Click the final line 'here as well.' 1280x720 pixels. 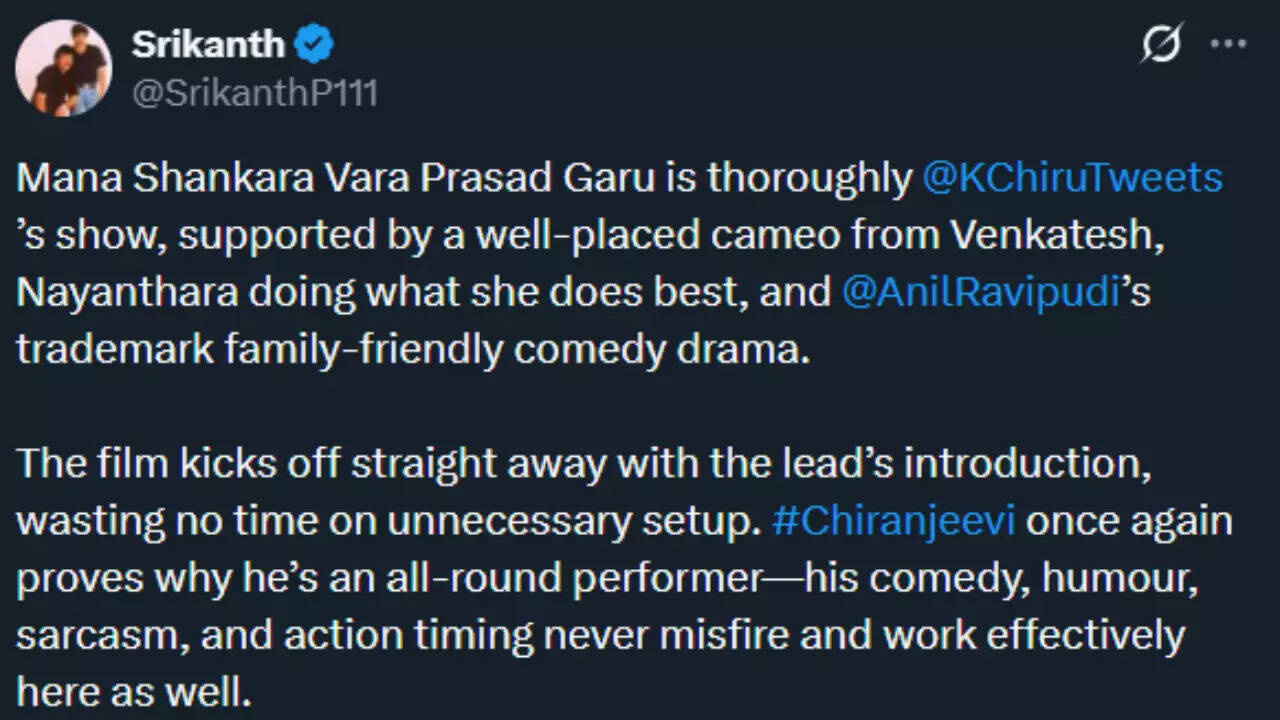(x=134, y=692)
